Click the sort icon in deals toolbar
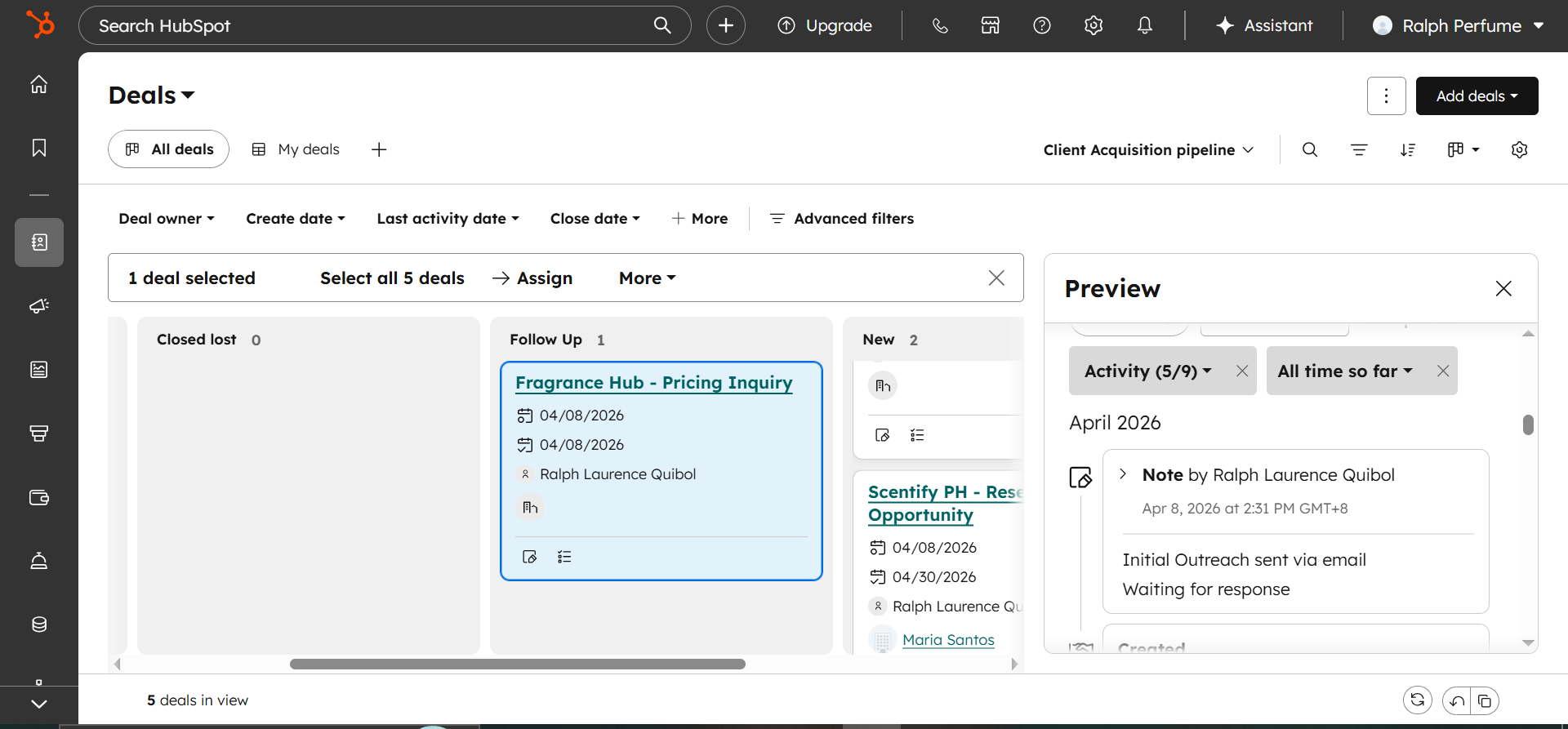1568x729 pixels. coord(1408,149)
